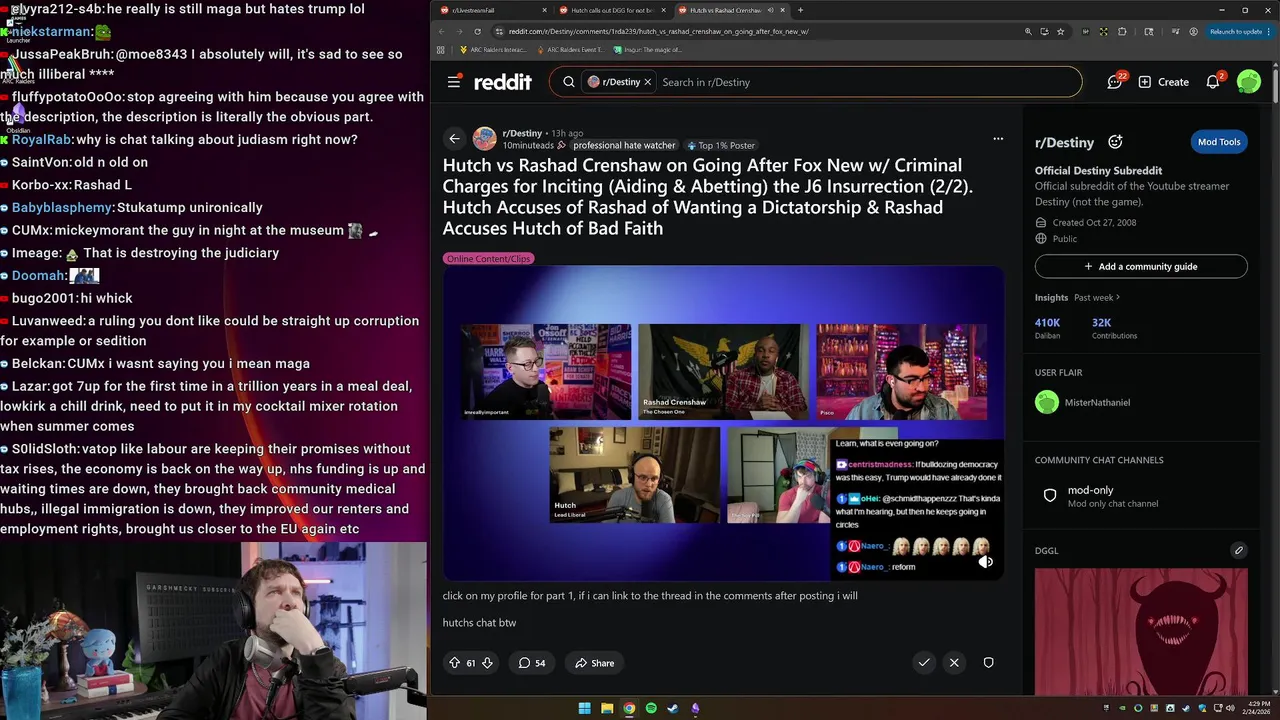Reload the current page
Screen dimensions: 1280x720
point(477,31)
